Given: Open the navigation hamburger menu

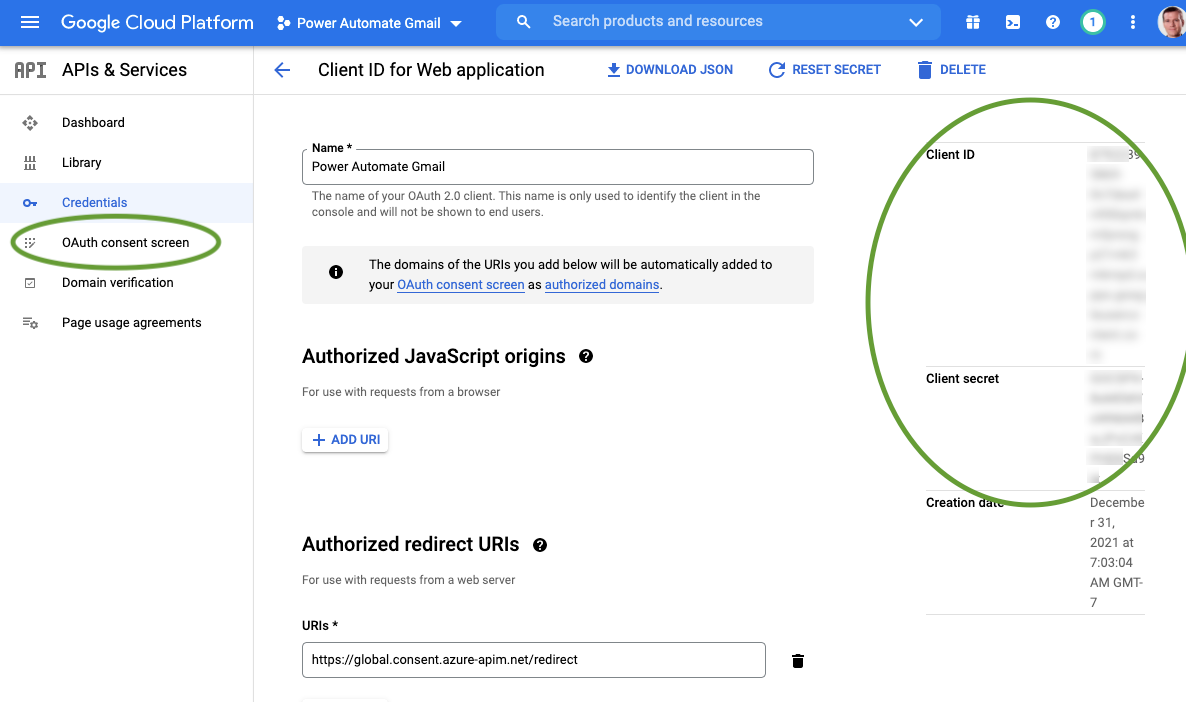Looking at the screenshot, I should coord(27,21).
